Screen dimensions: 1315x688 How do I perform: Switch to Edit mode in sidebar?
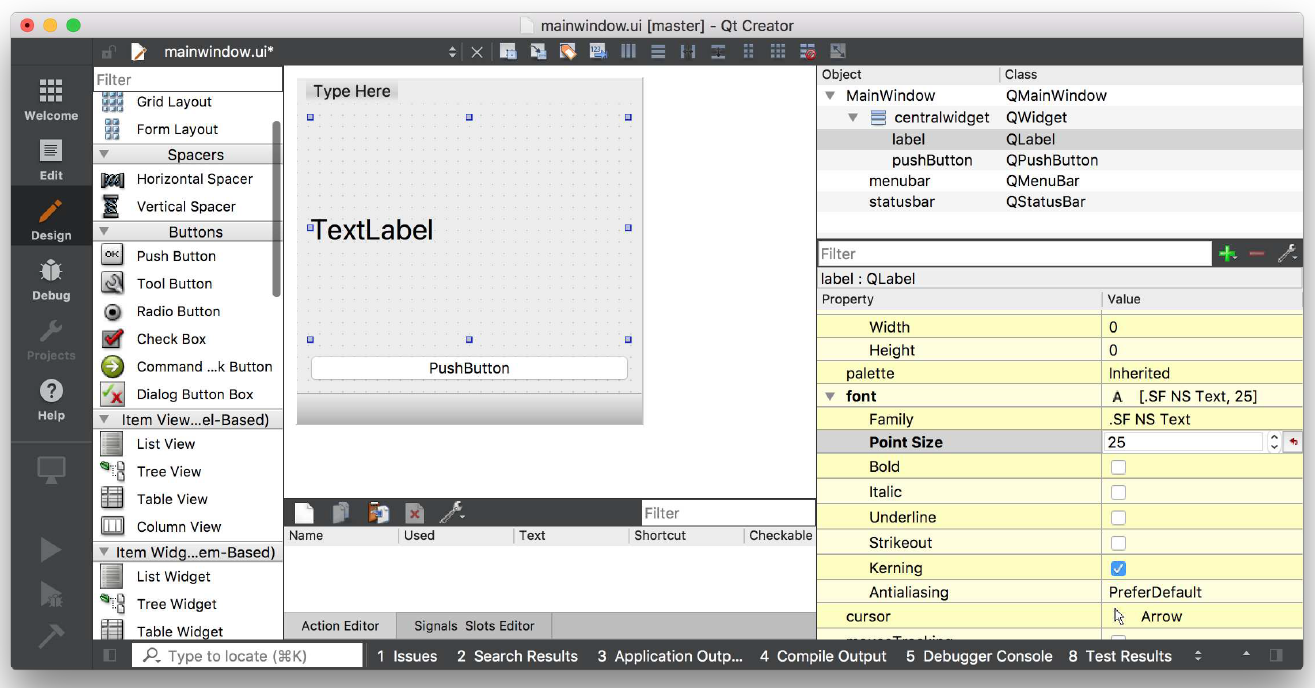click(51, 160)
